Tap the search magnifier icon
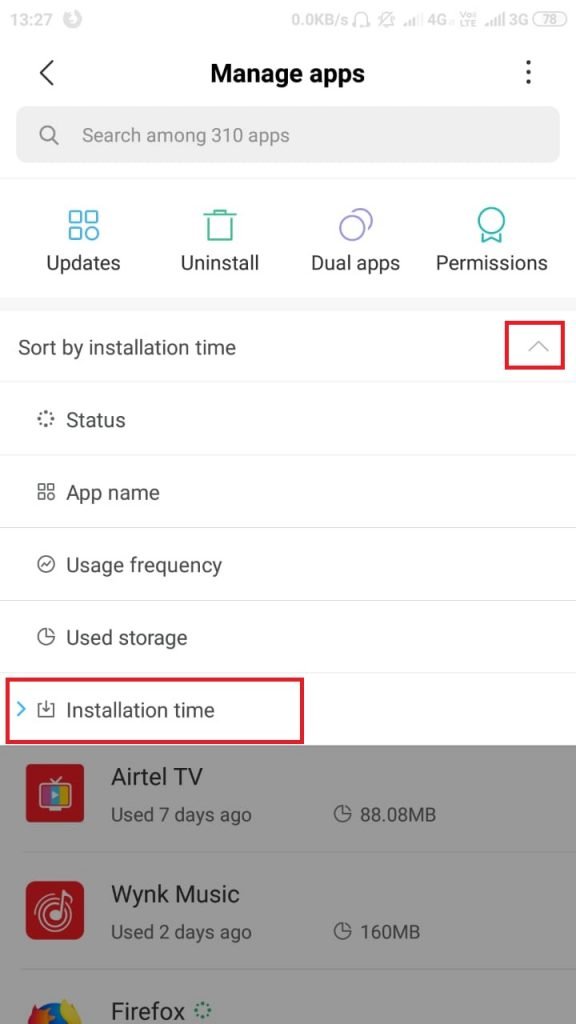 [x=49, y=135]
